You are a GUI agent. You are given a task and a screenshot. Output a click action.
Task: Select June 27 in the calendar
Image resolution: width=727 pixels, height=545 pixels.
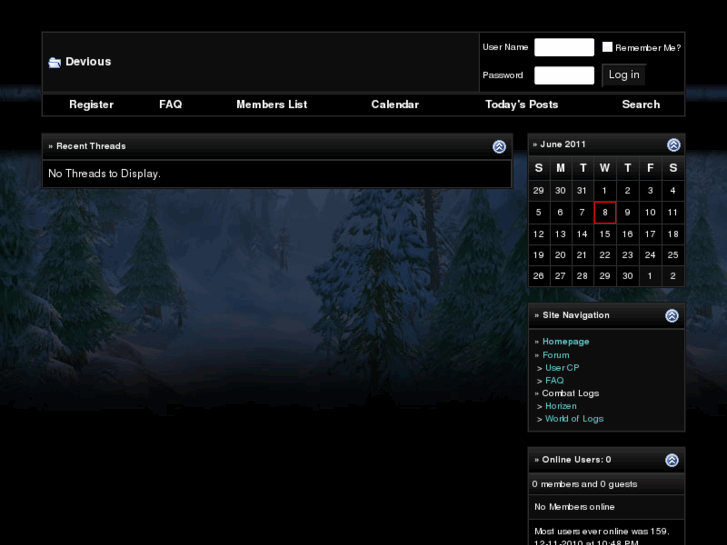561,276
